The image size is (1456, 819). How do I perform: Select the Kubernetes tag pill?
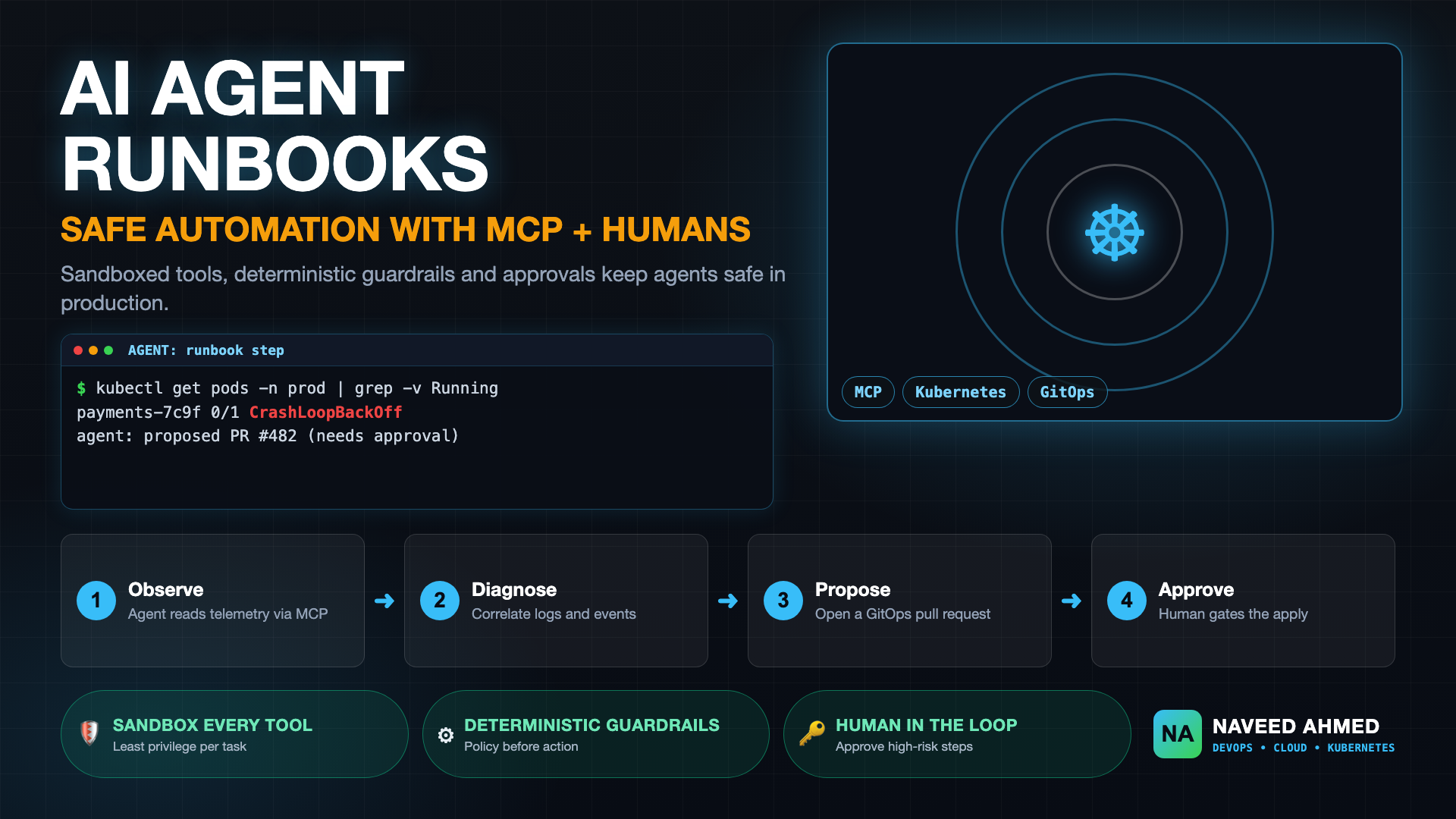pos(961,392)
